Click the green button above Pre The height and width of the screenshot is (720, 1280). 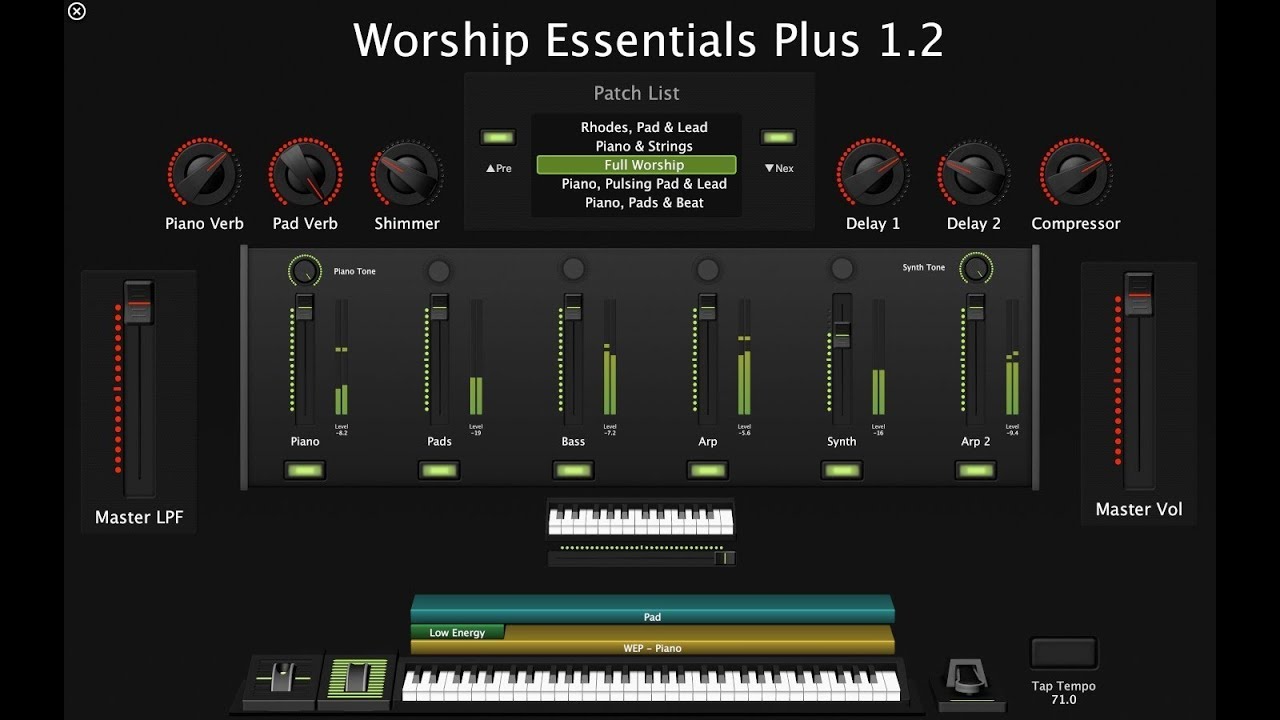[x=498, y=137]
